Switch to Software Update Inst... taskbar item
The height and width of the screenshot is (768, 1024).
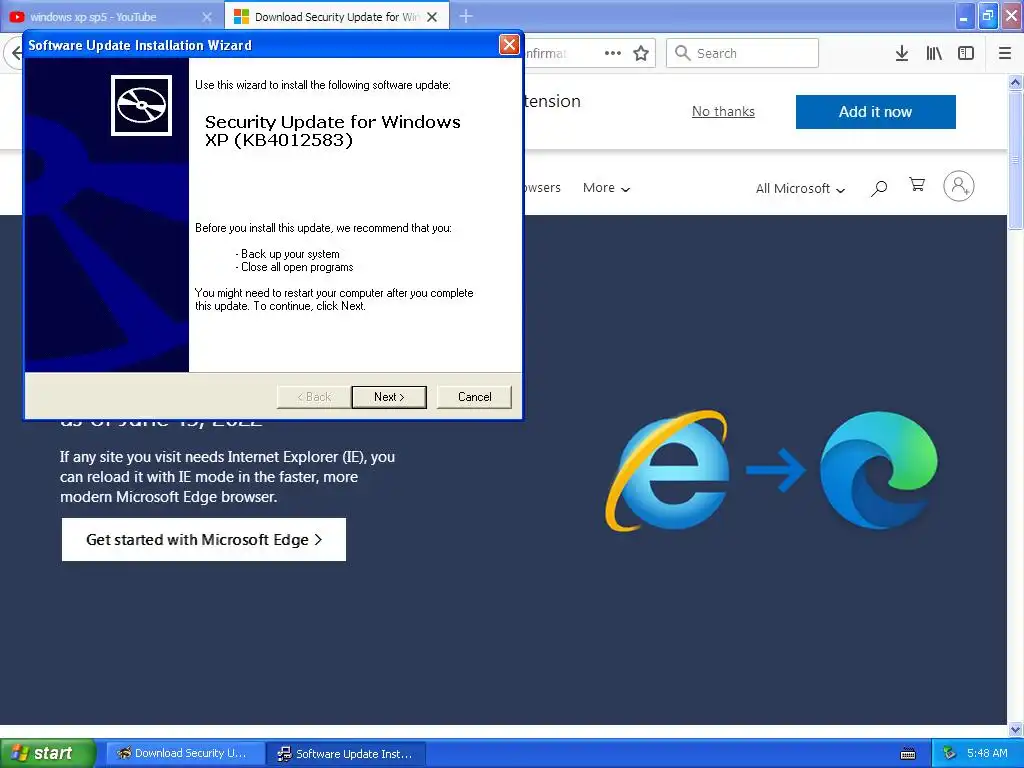347,754
